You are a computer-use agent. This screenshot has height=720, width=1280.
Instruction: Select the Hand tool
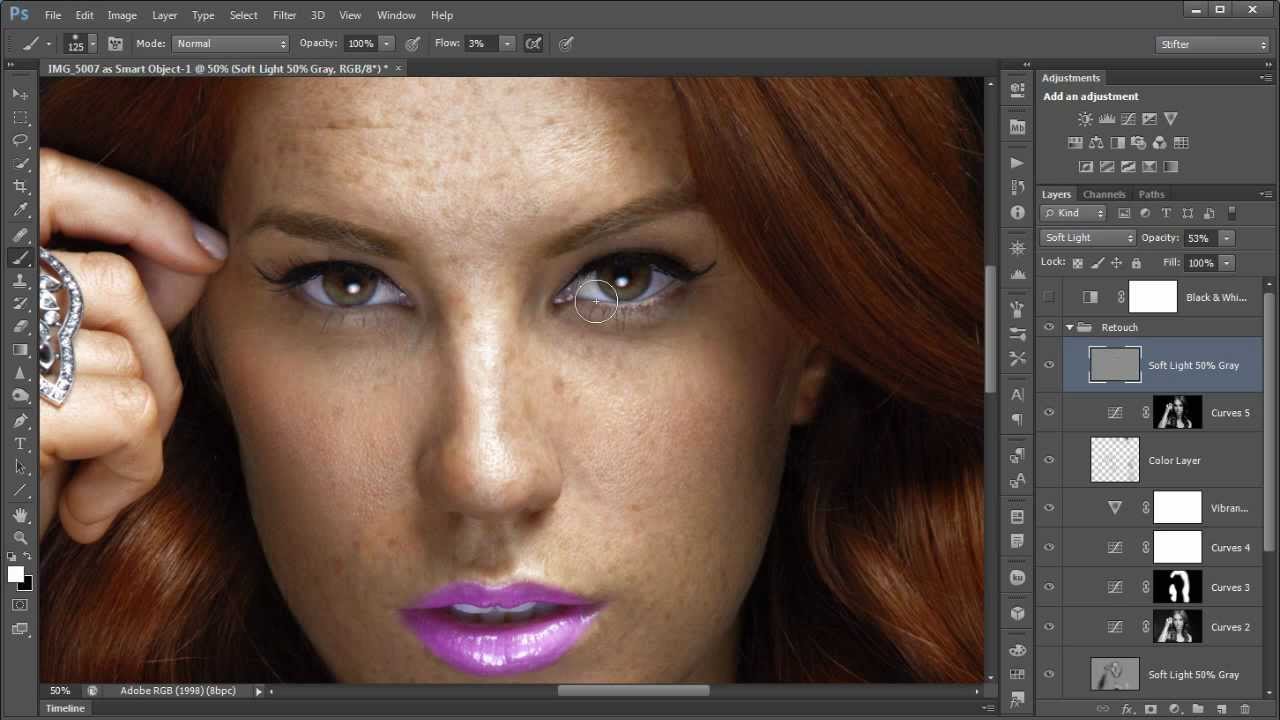click(20, 515)
